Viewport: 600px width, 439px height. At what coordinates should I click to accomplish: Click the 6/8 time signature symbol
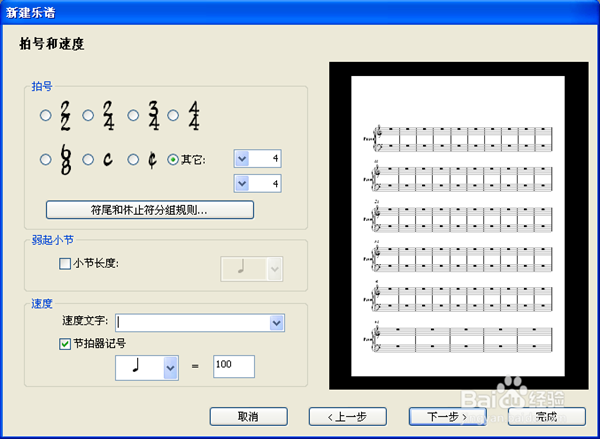66,160
